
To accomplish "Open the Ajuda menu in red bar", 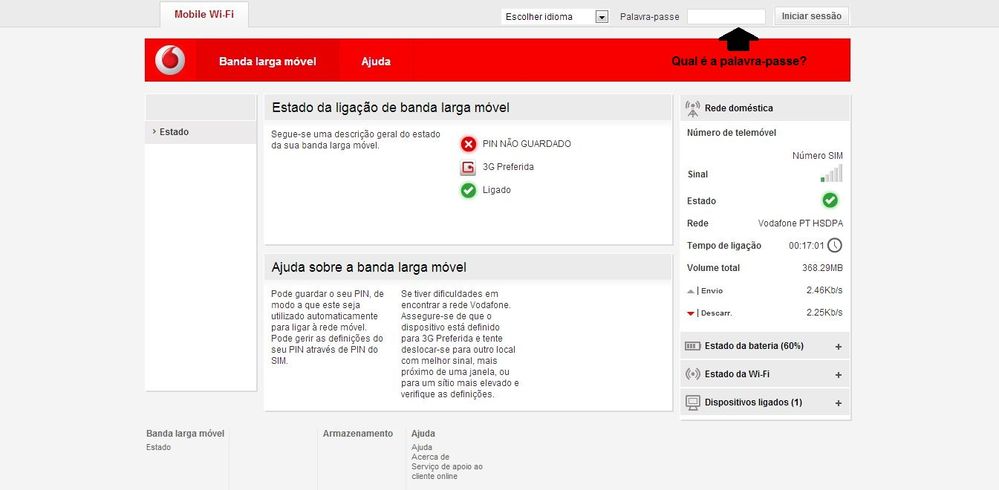I will [376, 61].
